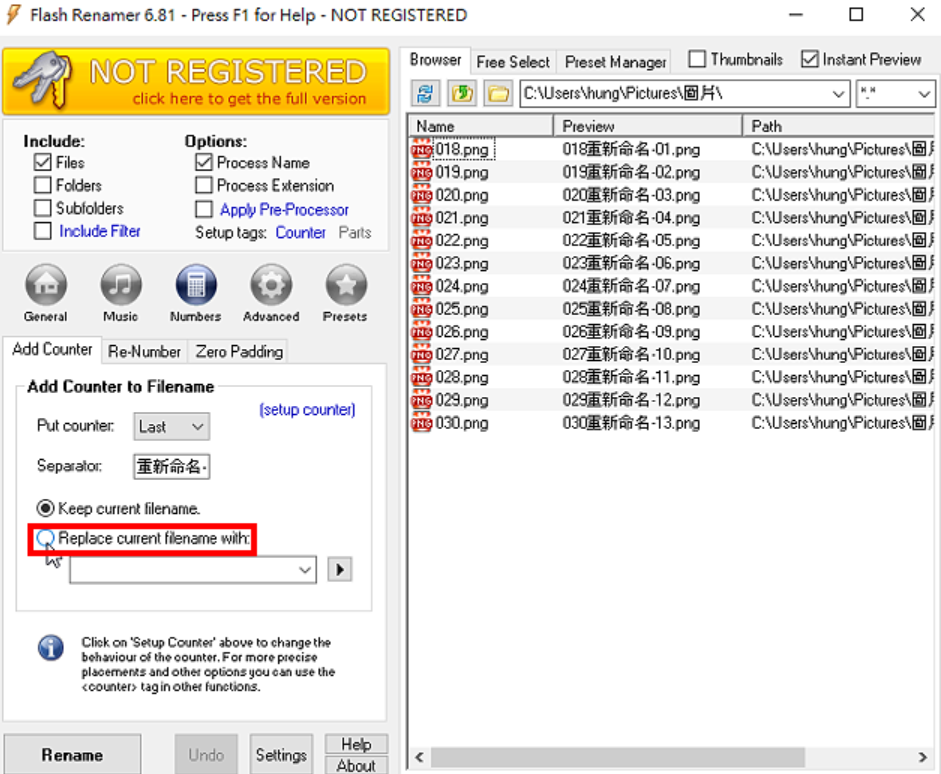Open the Put counter position dropdown
The height and width of the screenshot is (774, 941).
pyautogui.click(x=172, y=427)
